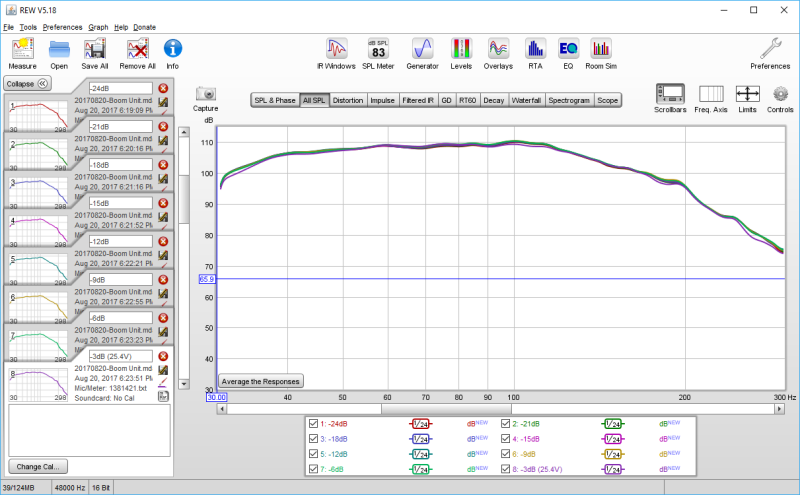Remove the -18dB measurement
Viewport: 800px width, 495px height.
tap(163, 165)
